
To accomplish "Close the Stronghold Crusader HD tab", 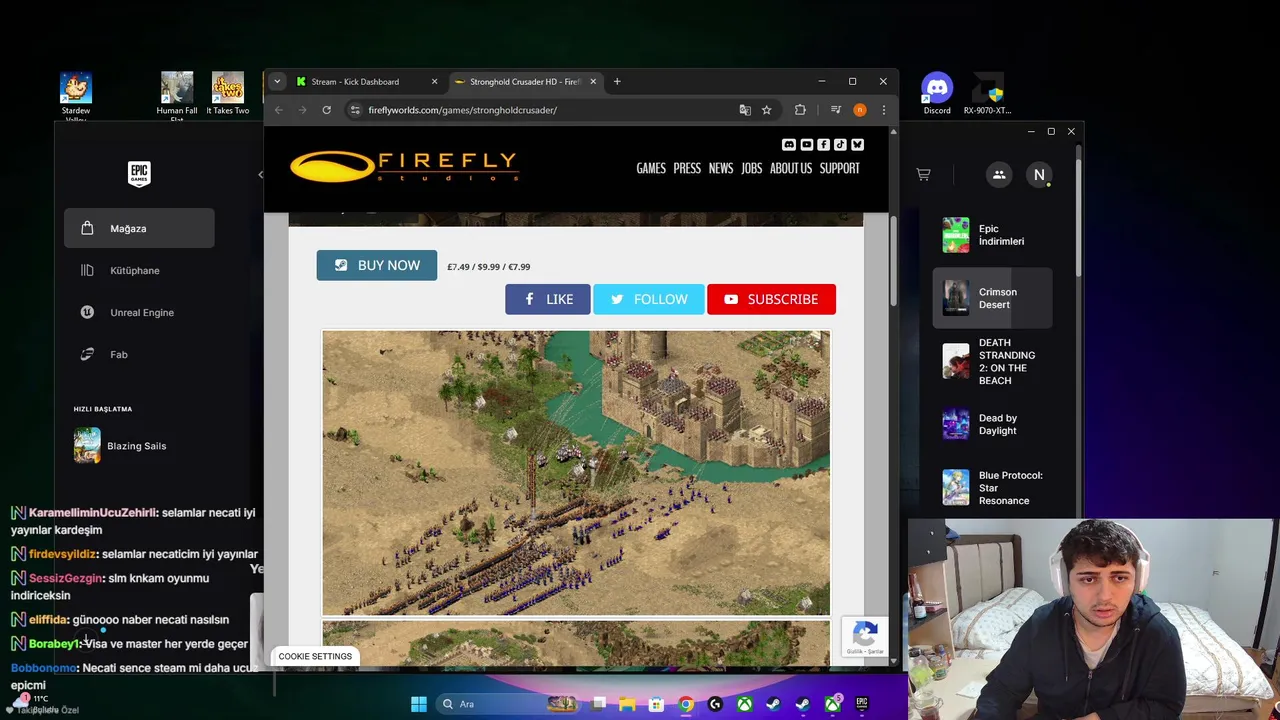I will 593,82.
